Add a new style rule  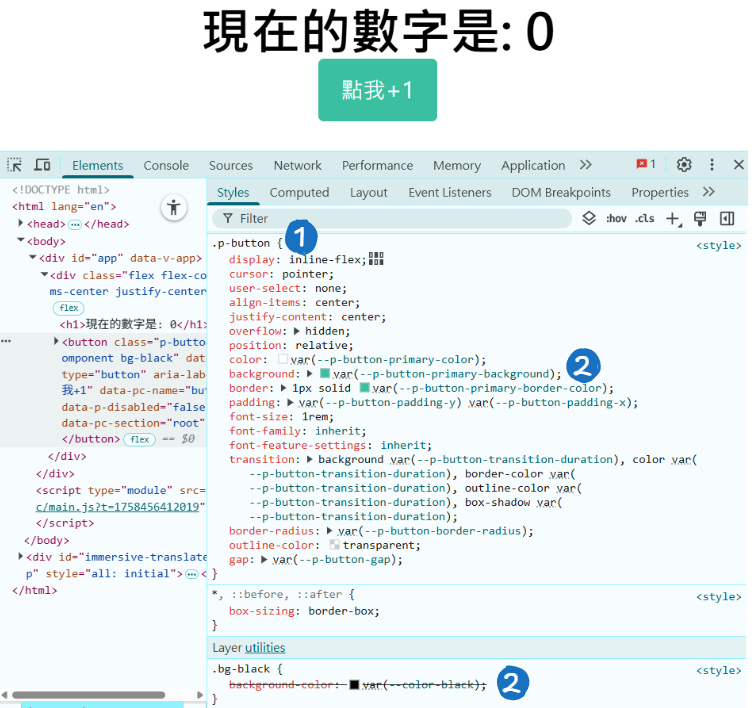coord(673,219)
